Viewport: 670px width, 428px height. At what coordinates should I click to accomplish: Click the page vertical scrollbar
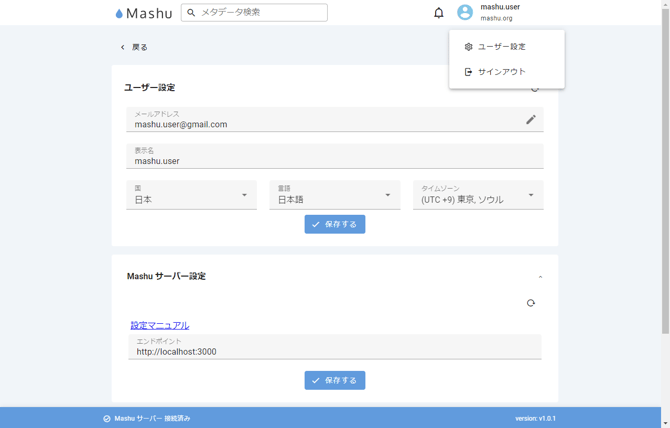pyautogui.click(x=665, y=200)
